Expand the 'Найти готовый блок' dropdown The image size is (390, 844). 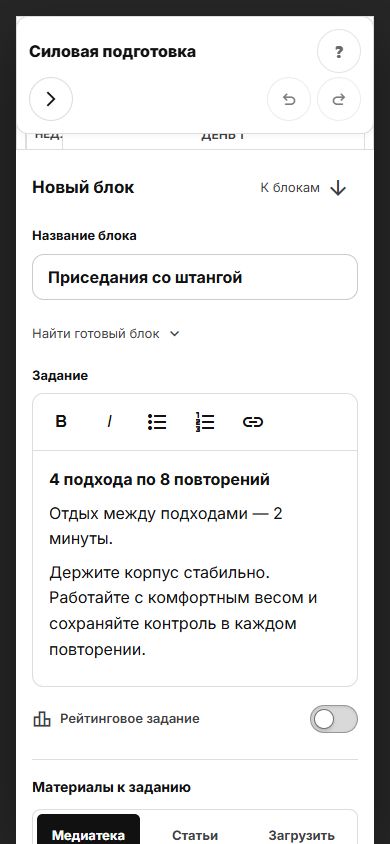click(x=105, y=334)
